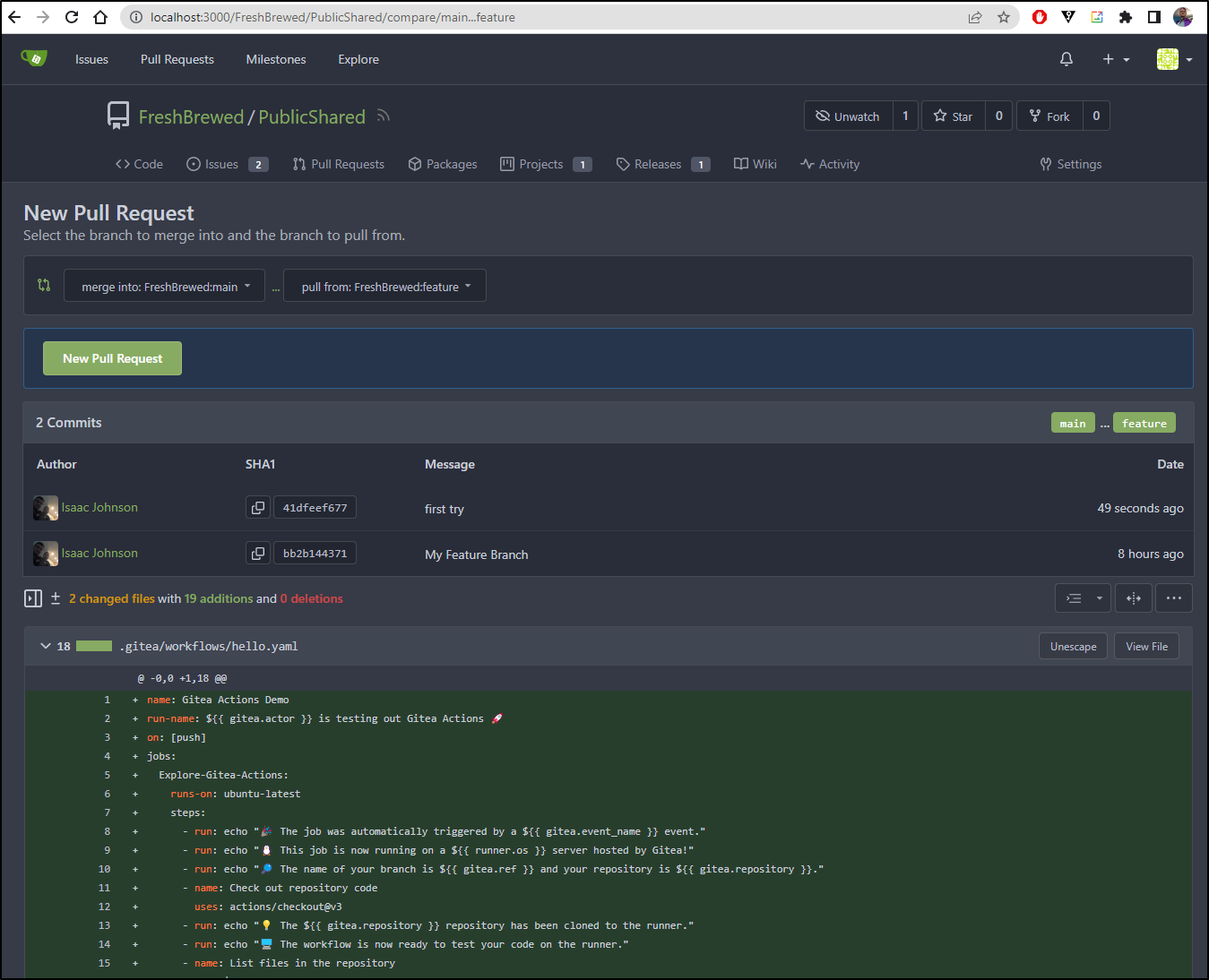The image size is (1209, 980).
Task: Open the FreshBrewed owner link
Action: tap(191, 116)
